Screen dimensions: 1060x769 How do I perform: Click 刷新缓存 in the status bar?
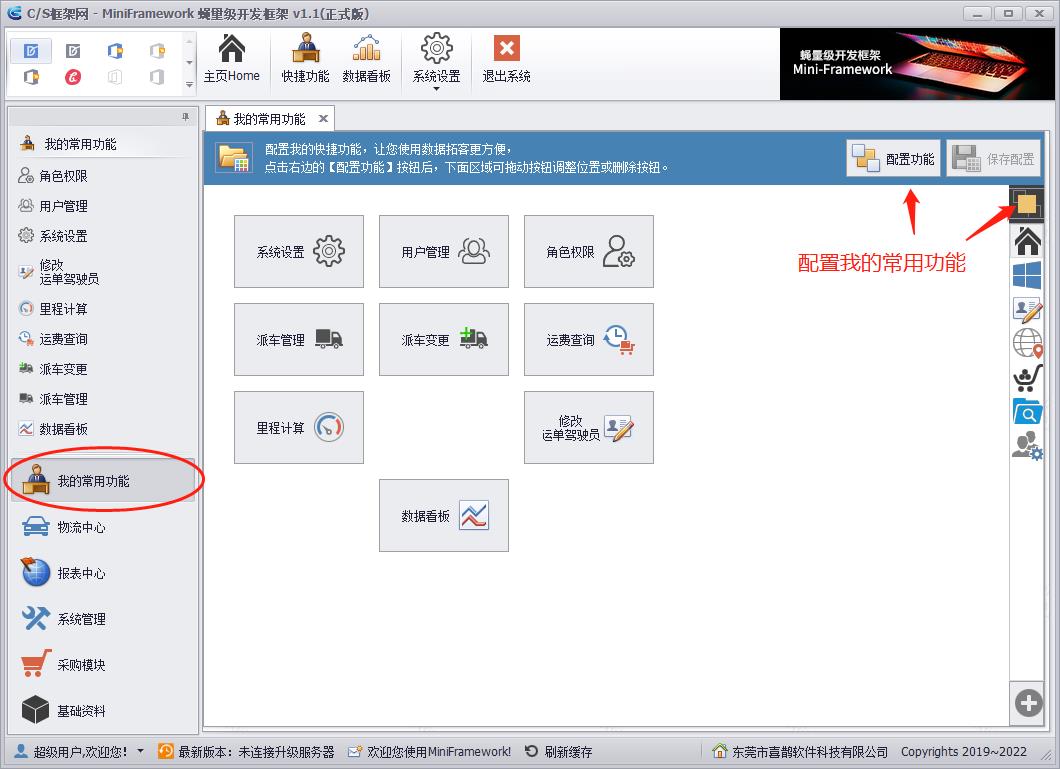point(559,751)
